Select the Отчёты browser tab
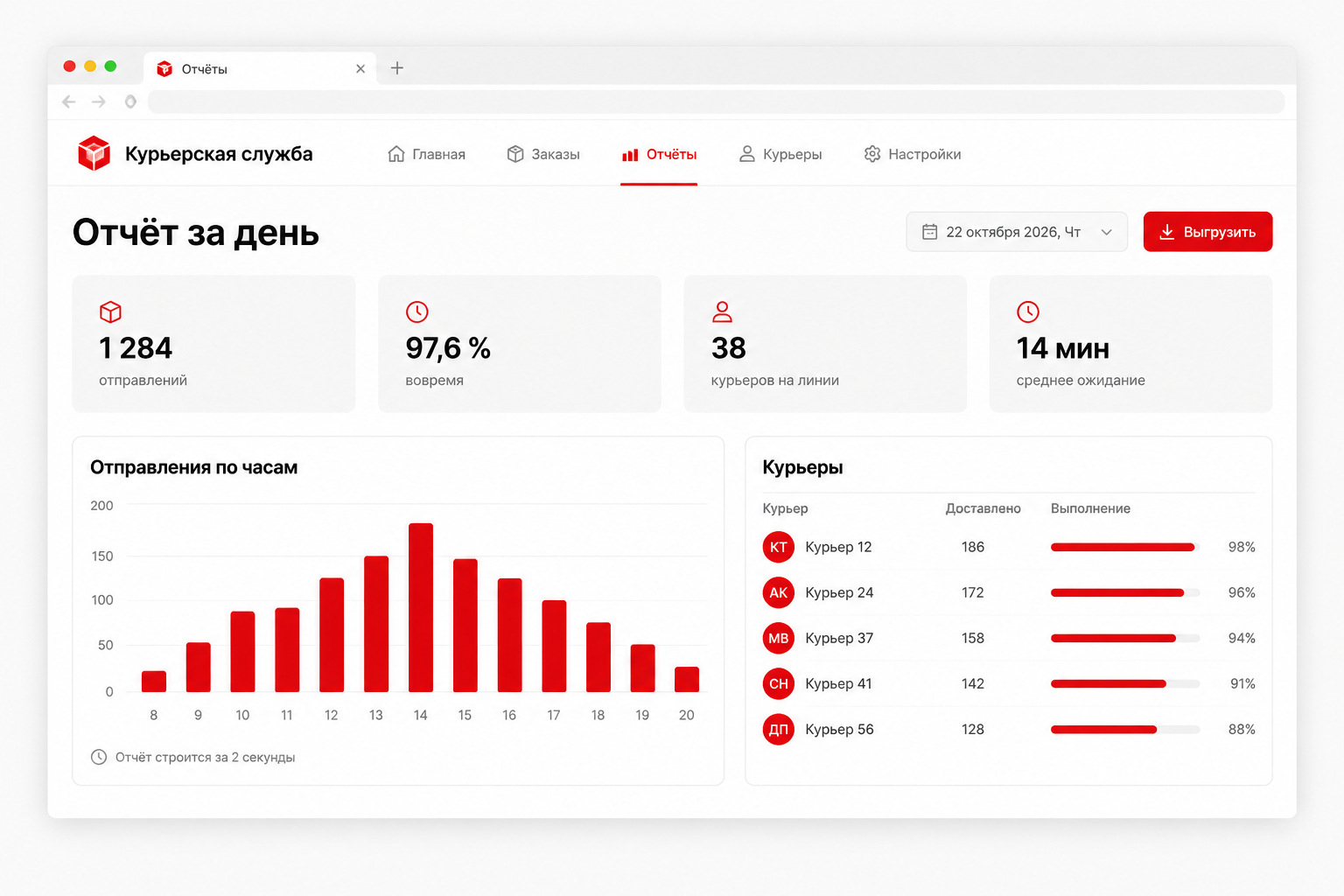The image size is (1344, 896). tap(261, 68)
